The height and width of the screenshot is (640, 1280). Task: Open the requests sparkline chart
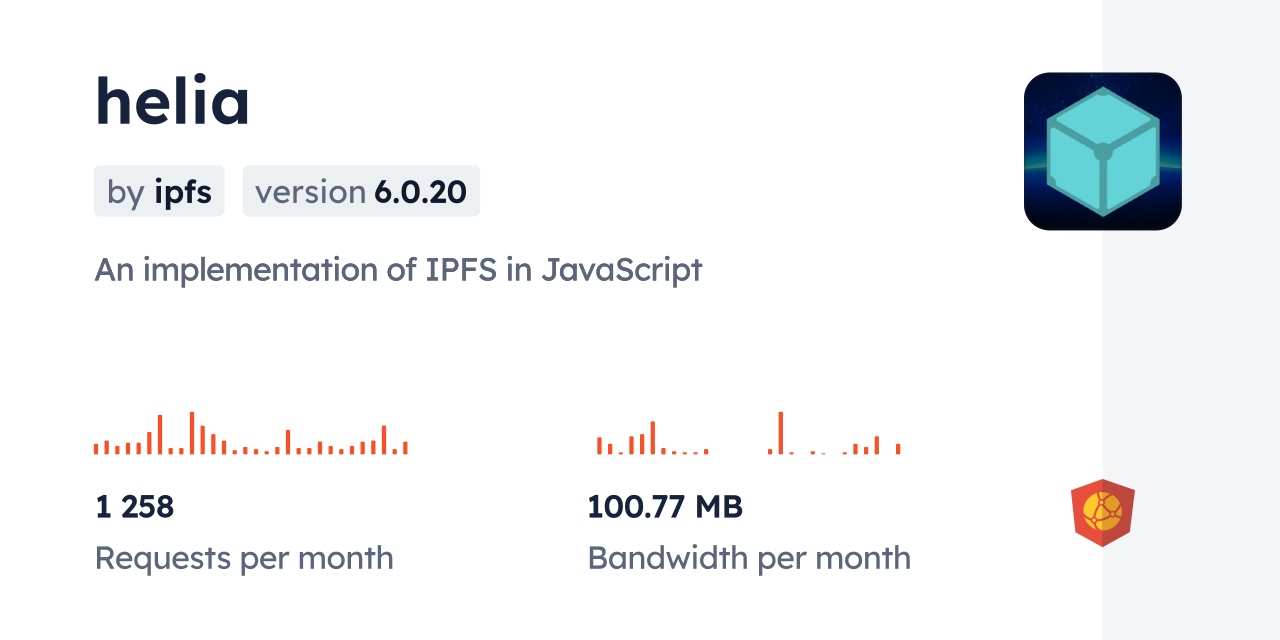point(250,435)
